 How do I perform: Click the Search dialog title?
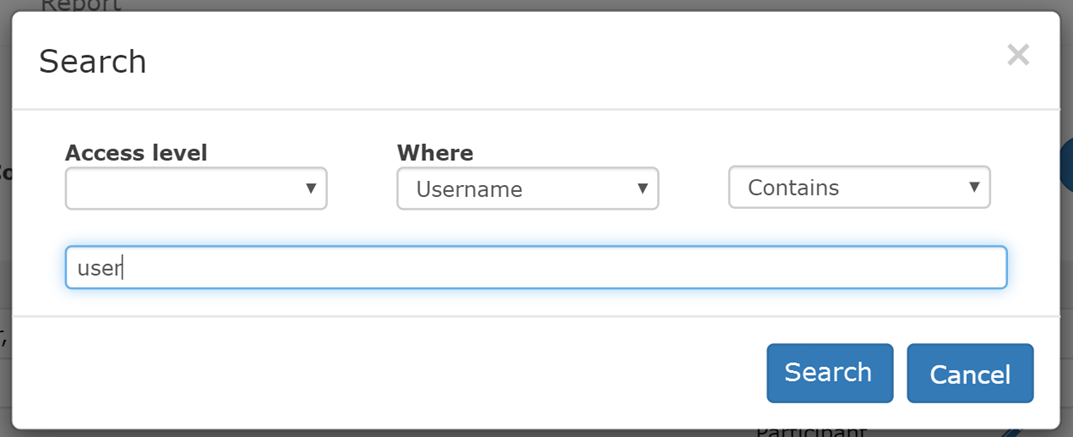click(x=92, y=62)
